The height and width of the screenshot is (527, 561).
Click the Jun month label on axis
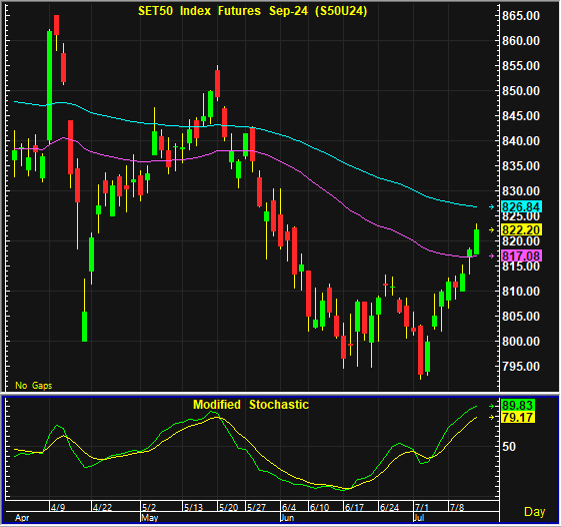[287, 518]
